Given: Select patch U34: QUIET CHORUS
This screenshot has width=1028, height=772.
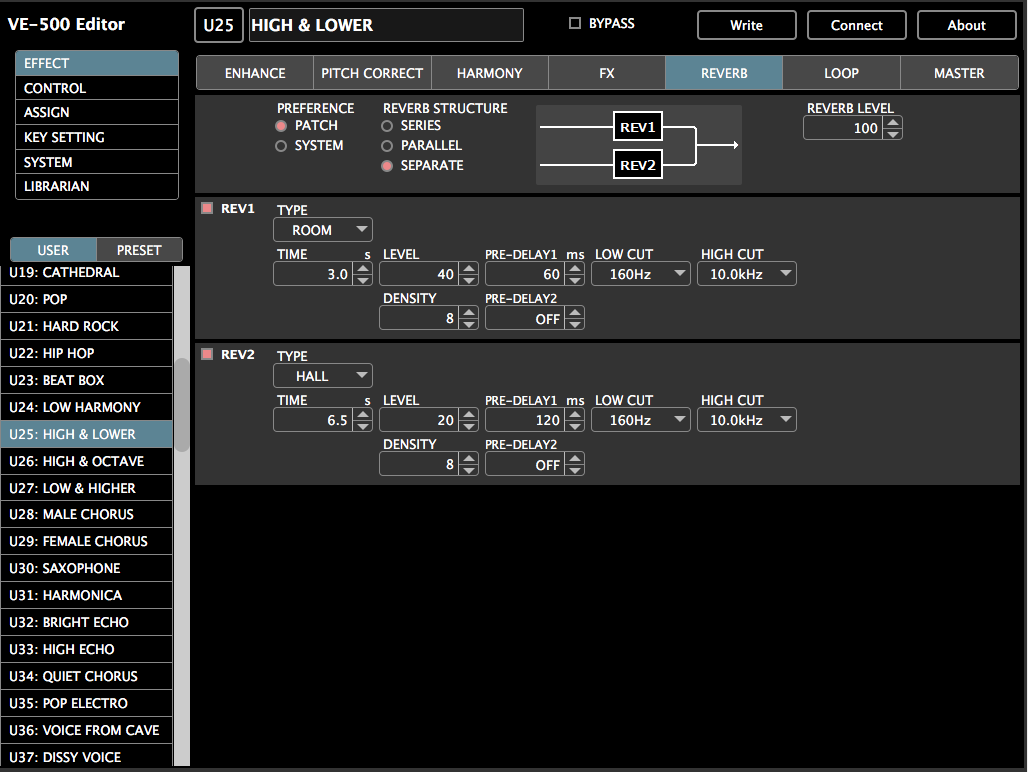Looking at the screenshot, I should pyautogui.click(x=87, y=676).
